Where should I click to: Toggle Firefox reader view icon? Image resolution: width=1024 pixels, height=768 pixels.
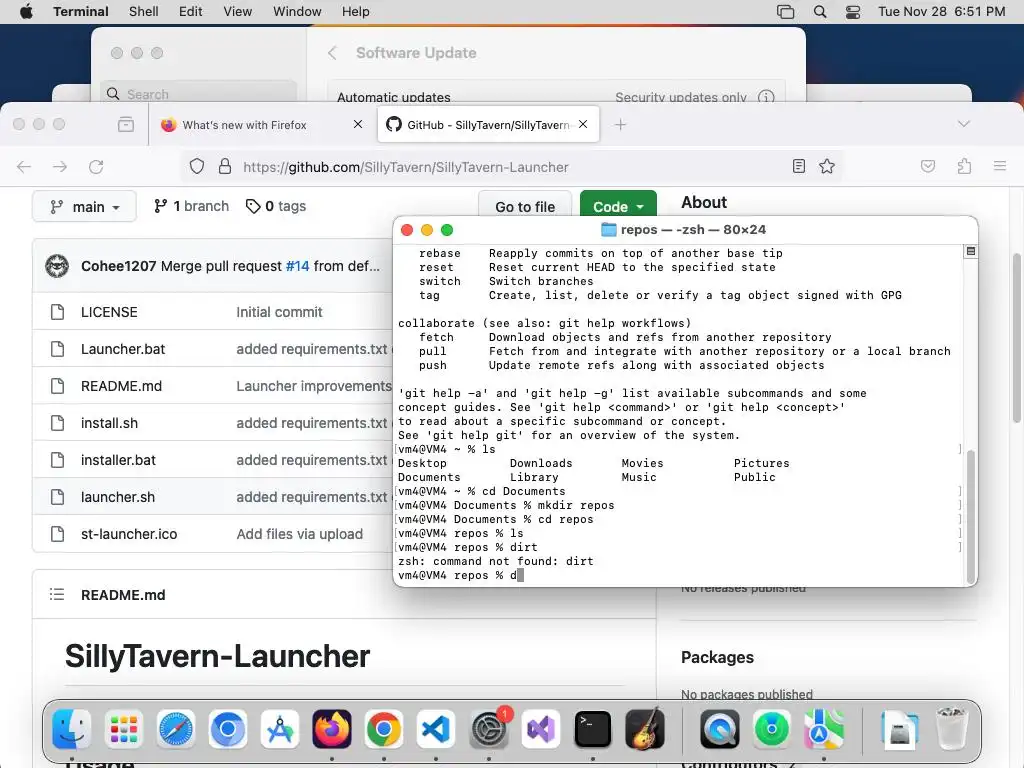799,166
